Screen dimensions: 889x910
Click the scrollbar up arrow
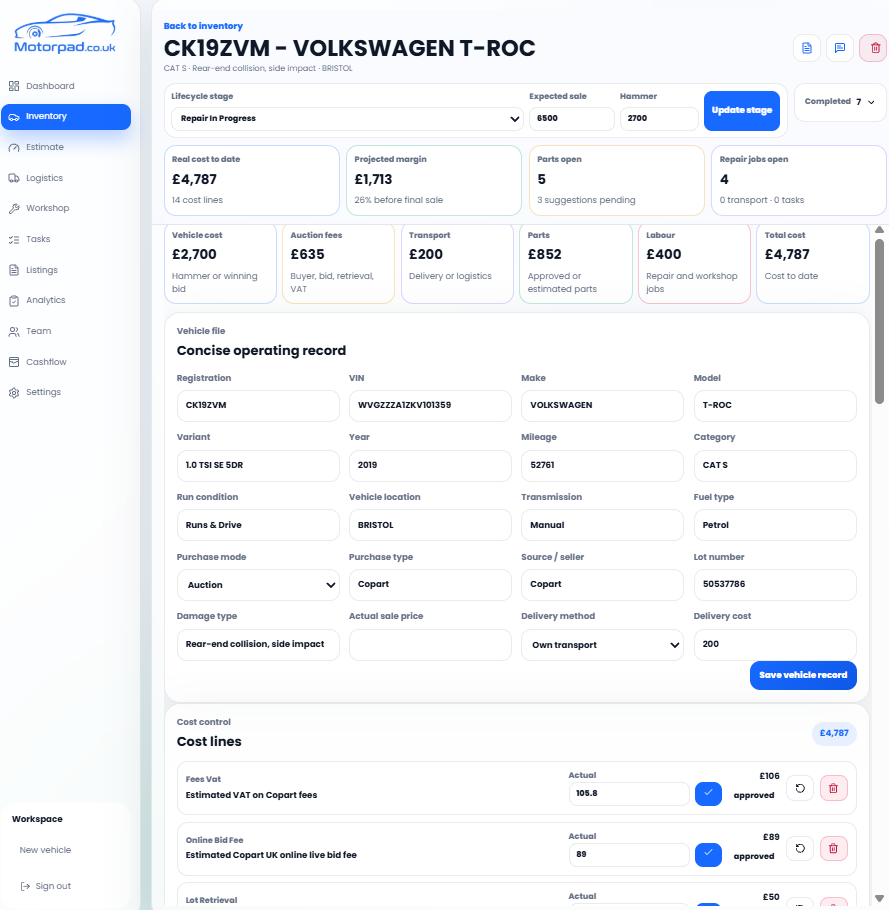coord(879,230)
